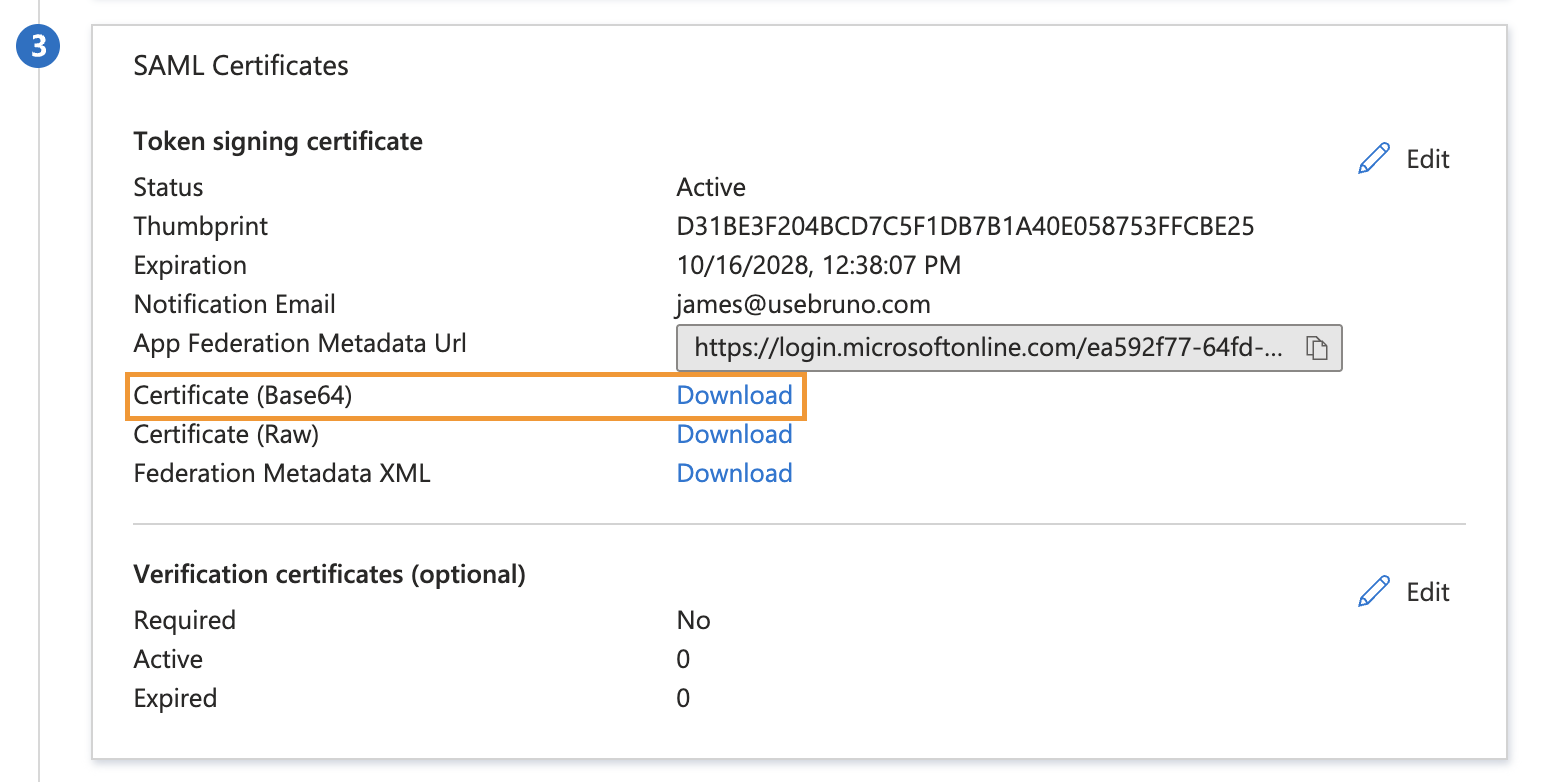Select the Thumbprint value text
The width and height of the screenshot is (1542, 782).
click(965, 226)
